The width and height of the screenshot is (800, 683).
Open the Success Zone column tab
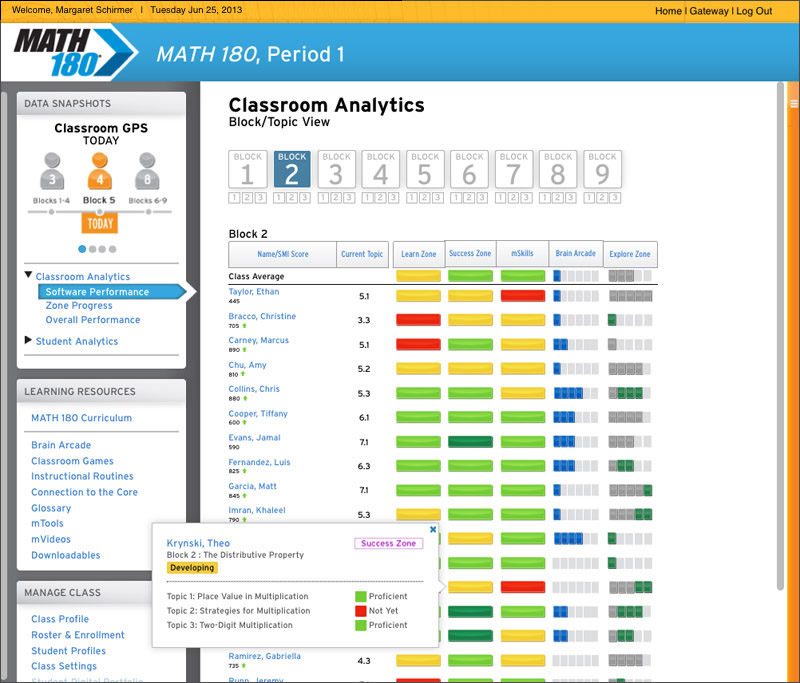click(470, 254)
